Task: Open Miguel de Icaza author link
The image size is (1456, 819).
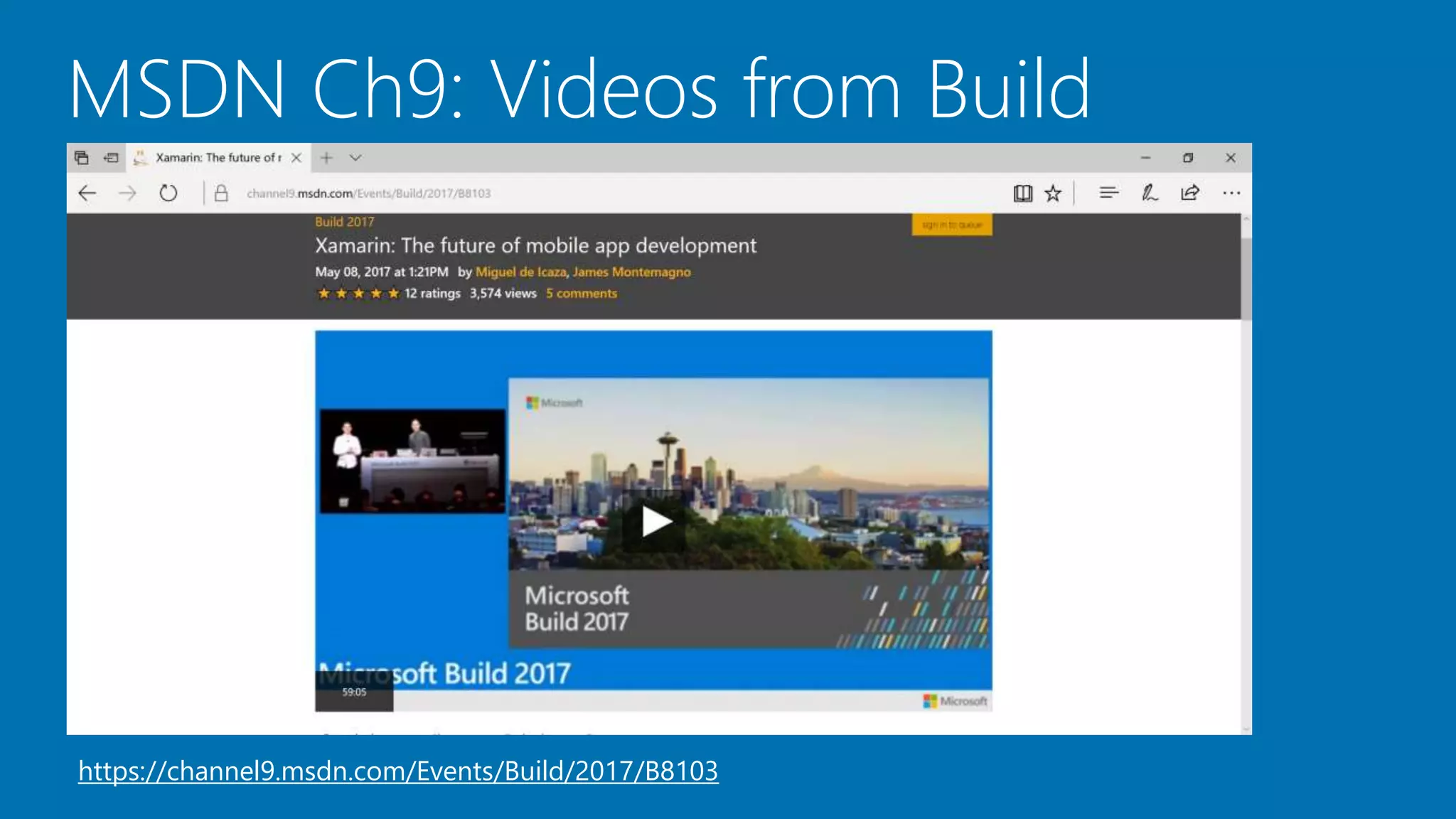Action: coord(521,272)
